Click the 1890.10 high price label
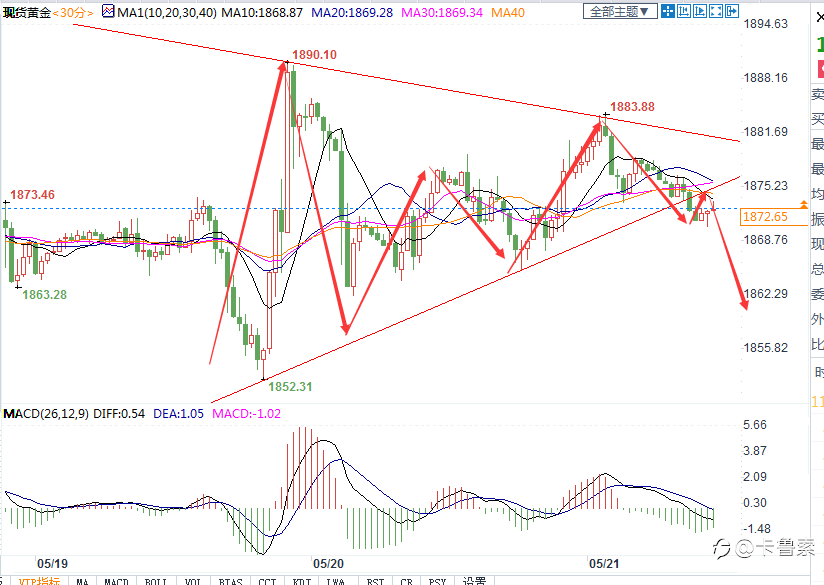Image resolution: width=824 pixels, height=585 pixels. (x=314, y=55)
